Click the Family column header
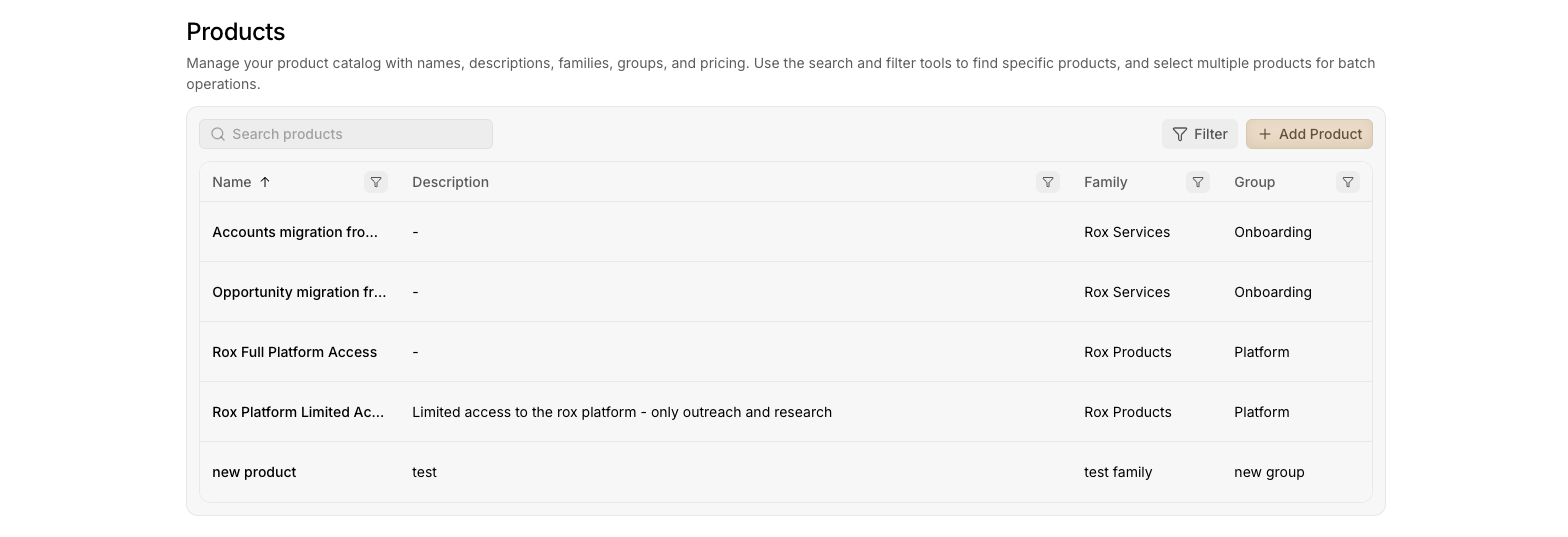Image resolution: width=1568 pixels, height=537 pixels. pyautogui.click(x=1105, y=182)
